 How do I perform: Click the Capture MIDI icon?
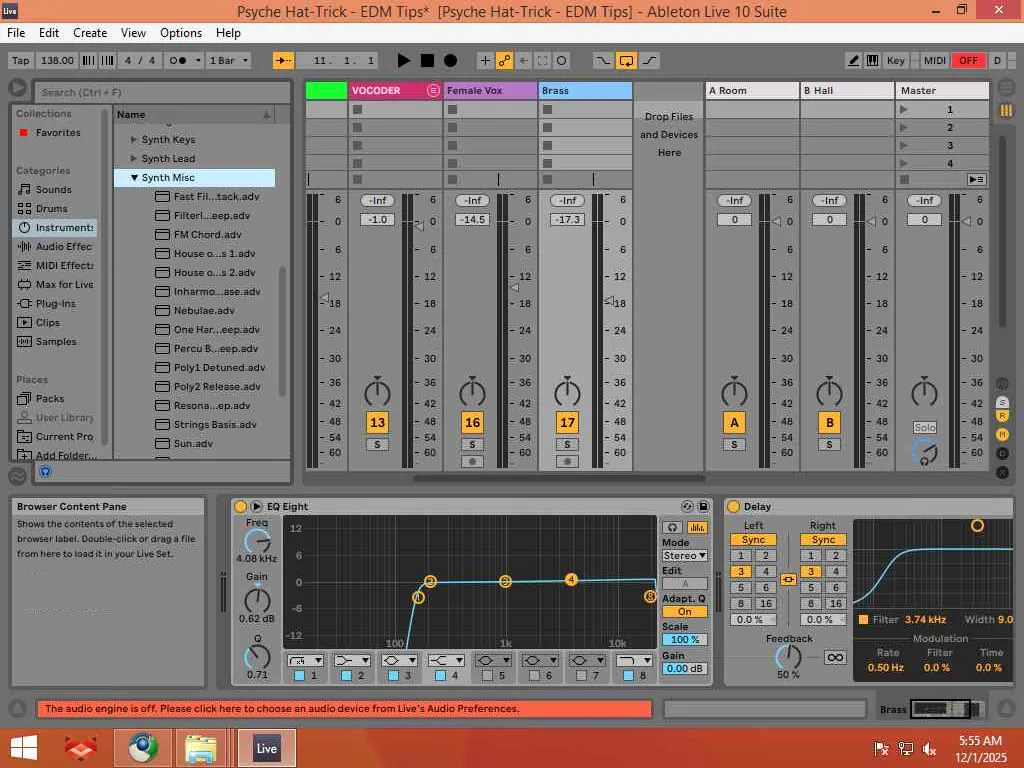(x=542, y=61)
